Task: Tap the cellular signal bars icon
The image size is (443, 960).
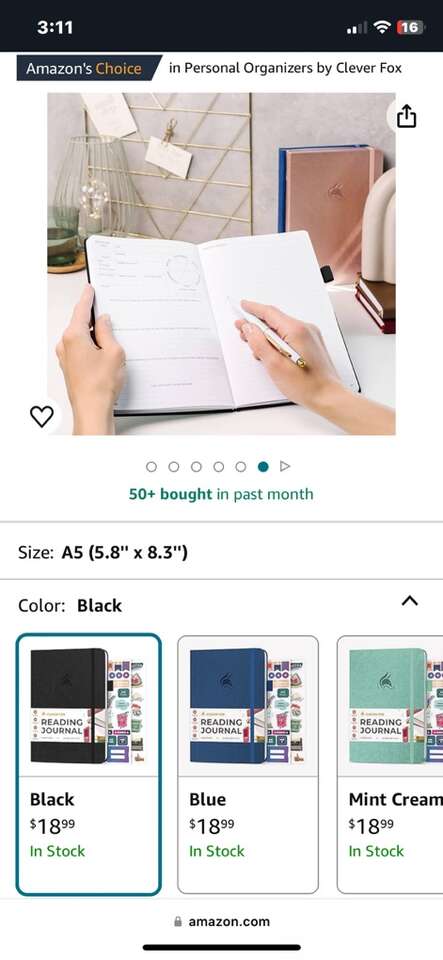Action: [x=357, y=28]
